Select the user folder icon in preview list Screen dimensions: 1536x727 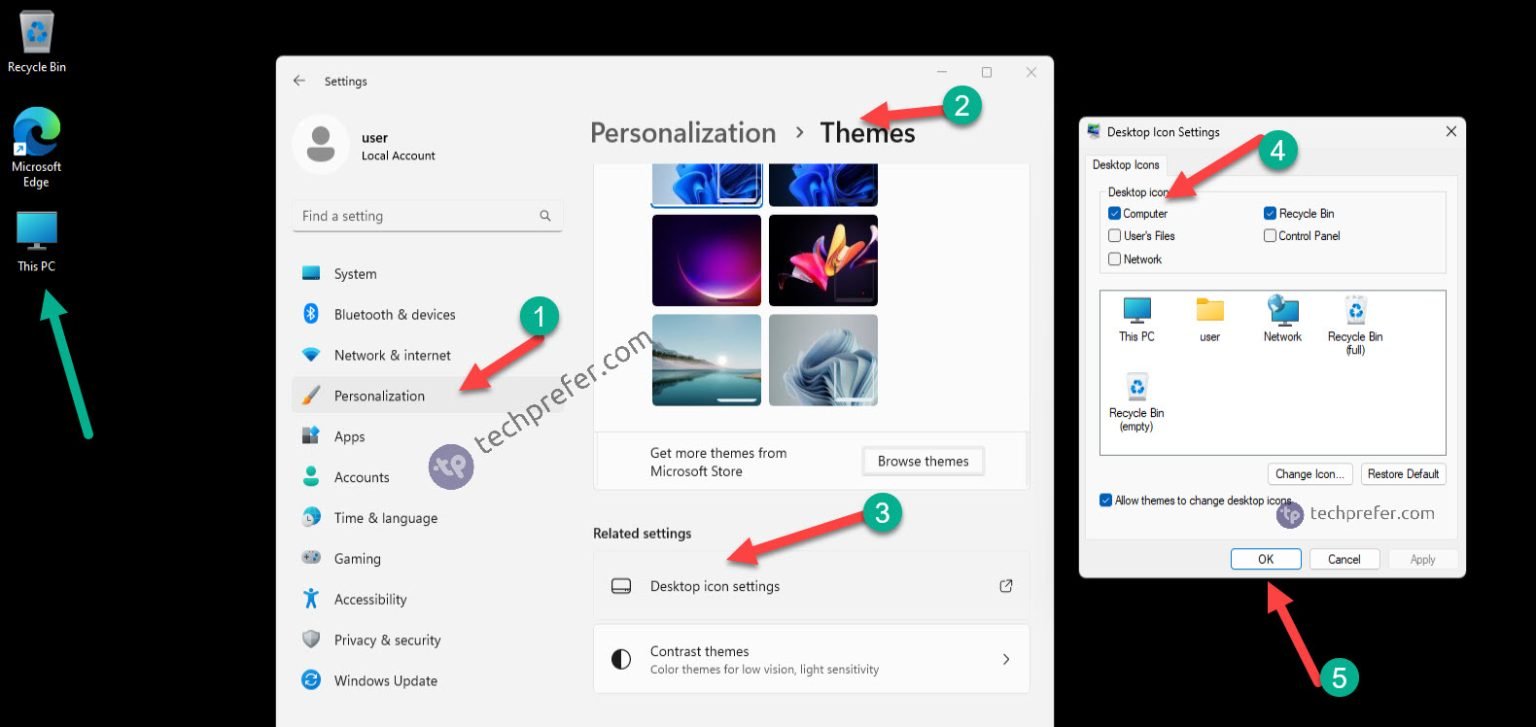tap(1210, 317)
